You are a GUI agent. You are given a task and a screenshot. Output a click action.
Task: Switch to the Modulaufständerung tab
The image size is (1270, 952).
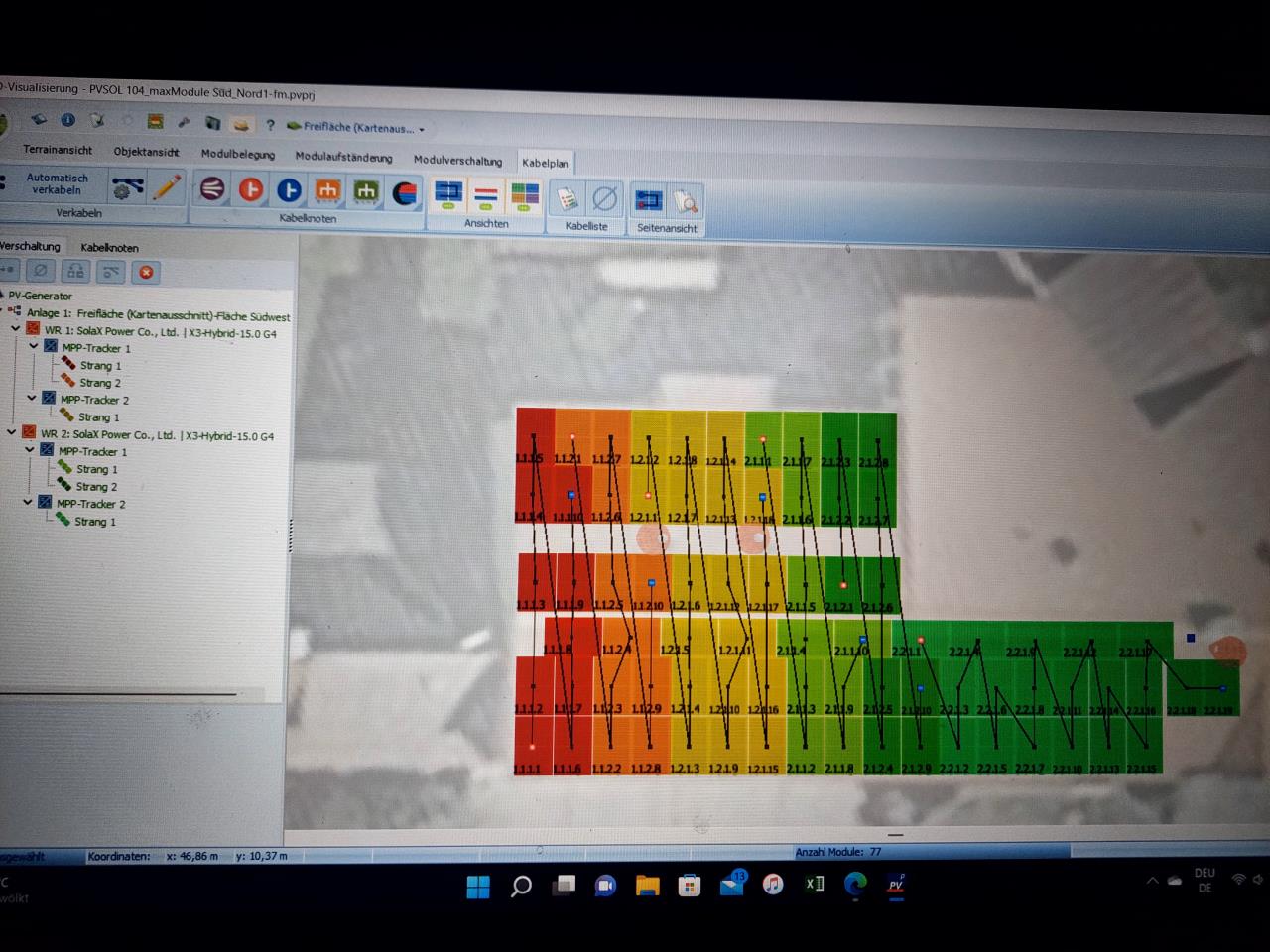[343, 157]
